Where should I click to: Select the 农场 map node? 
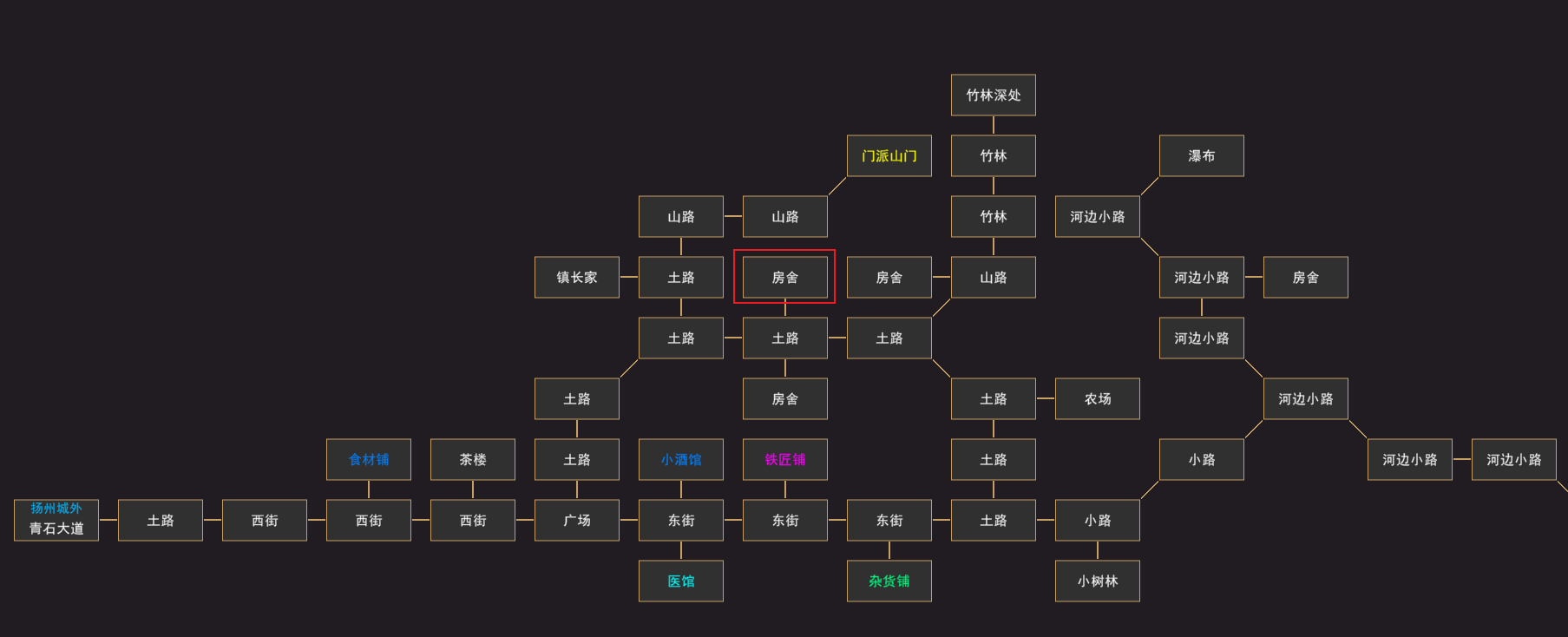point(1097,398)
